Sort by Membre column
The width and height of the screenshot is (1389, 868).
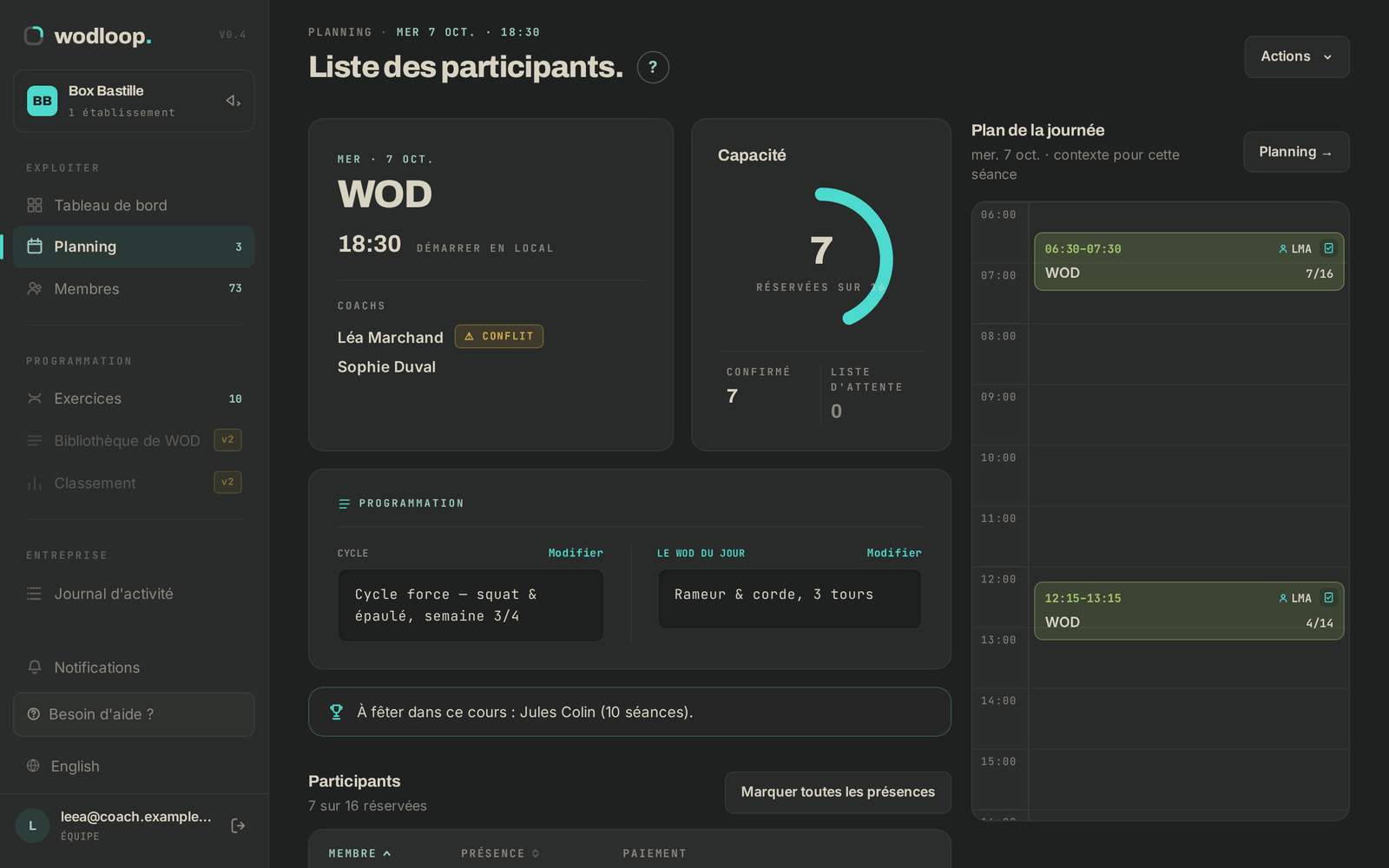point(359,853)
